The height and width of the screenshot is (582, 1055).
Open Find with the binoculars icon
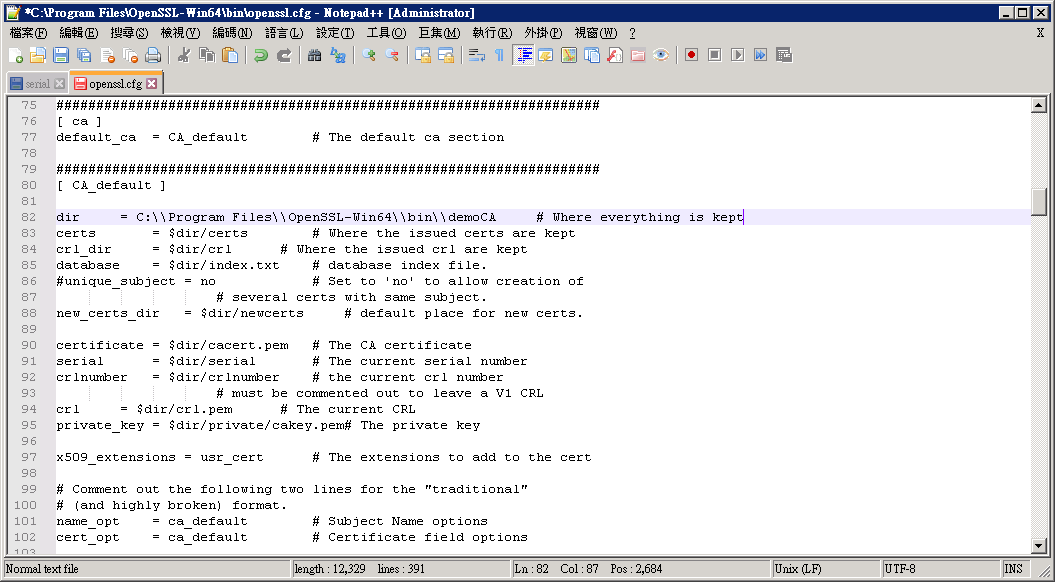click(x=314, y=56)
